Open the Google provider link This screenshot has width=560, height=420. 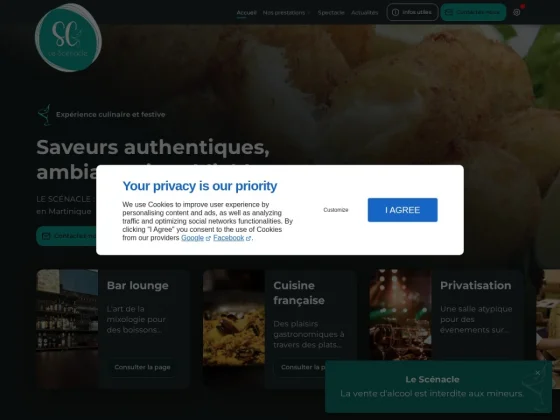click(x=192, y=238)
